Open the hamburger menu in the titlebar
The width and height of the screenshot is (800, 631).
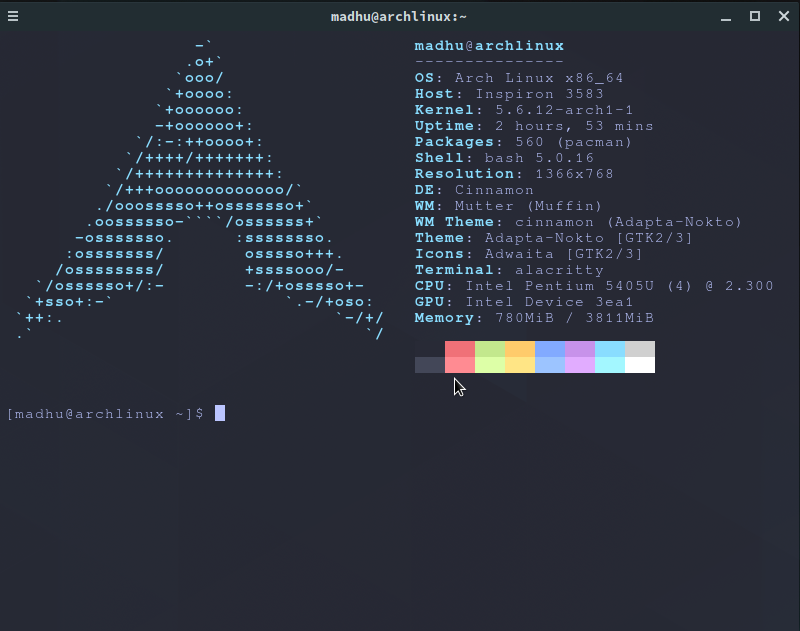(x=13, y=16)
